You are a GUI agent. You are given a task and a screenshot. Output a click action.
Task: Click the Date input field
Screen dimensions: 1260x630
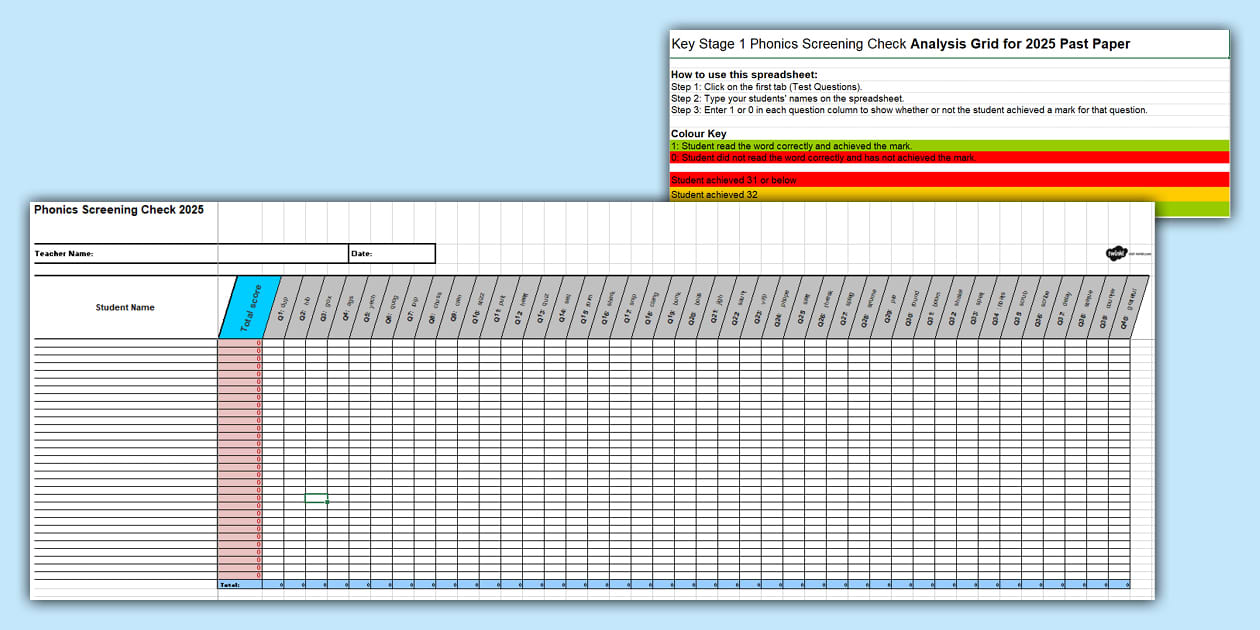point(400,253)
